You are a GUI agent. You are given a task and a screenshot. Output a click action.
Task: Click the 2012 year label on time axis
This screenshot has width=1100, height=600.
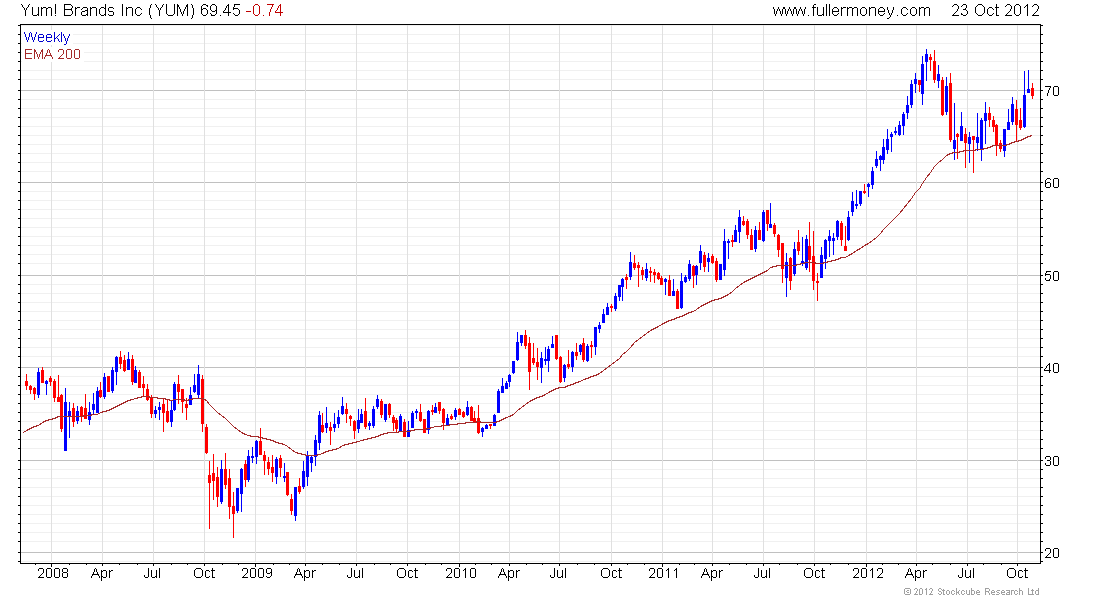(x=868, y=573)
